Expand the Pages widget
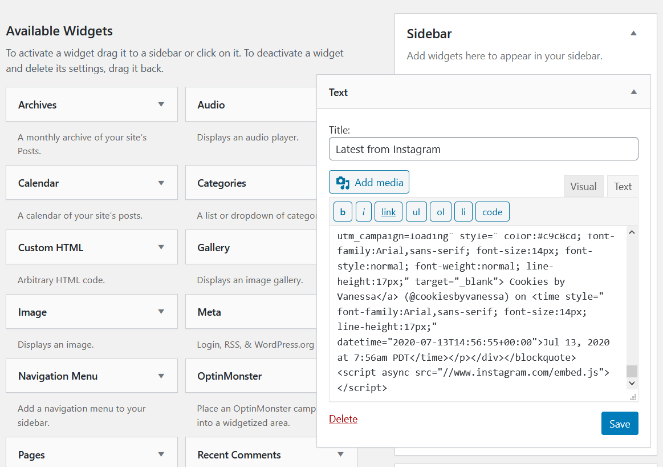Viewport: 663px width, 467px height. (161, 454)
